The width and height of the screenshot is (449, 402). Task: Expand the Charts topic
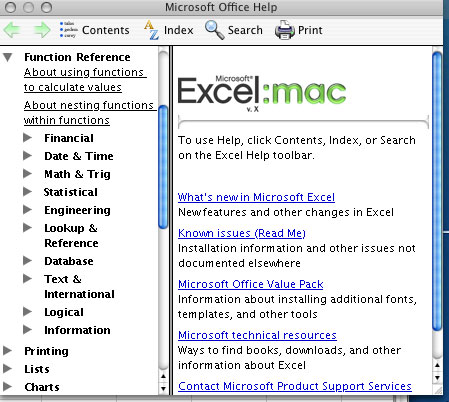click(x=7, y=386)
